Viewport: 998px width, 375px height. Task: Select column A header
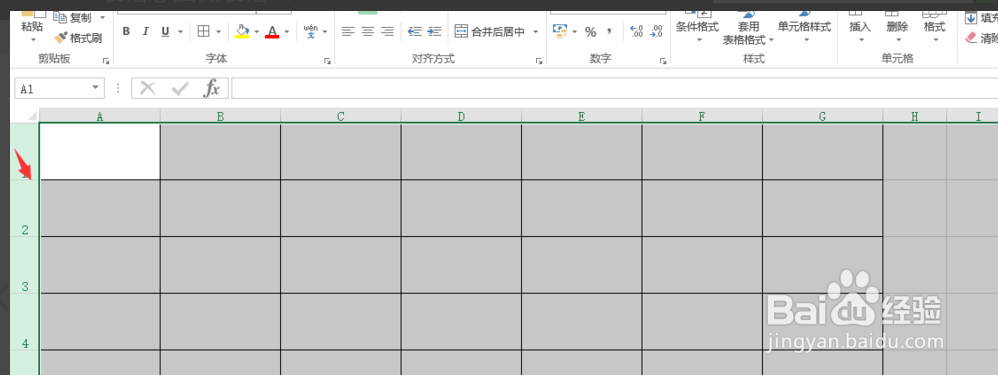pos(99,115)
